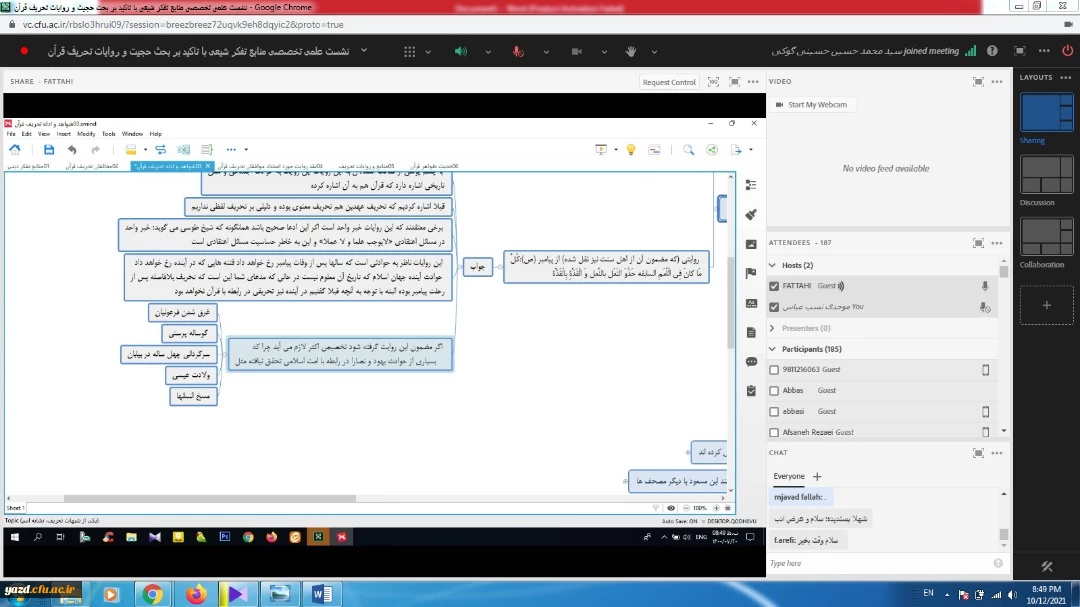
Task: Tick the checkbox for 9811216063 Guest
Action: tap(774, 370)
